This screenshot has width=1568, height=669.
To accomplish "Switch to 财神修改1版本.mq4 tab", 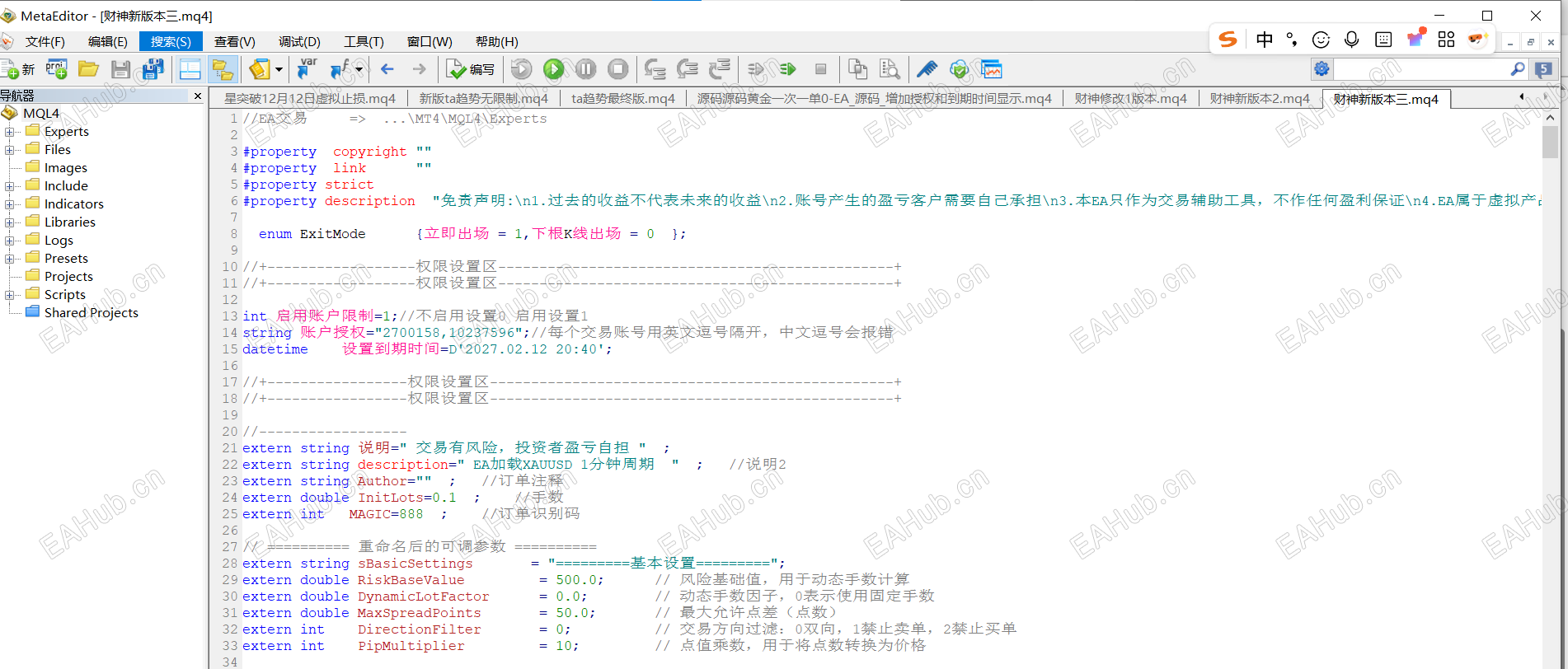I will (1131, 99).
